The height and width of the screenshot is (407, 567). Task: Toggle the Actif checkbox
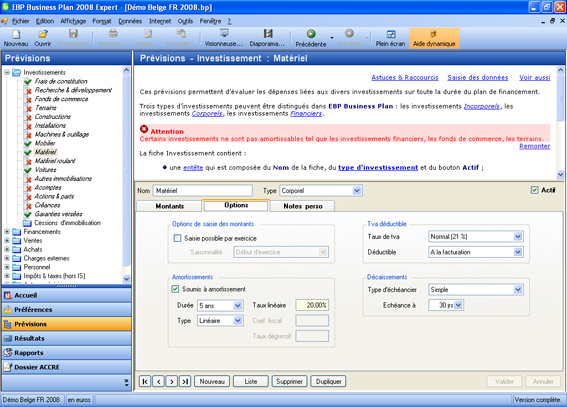pos(534,190)
